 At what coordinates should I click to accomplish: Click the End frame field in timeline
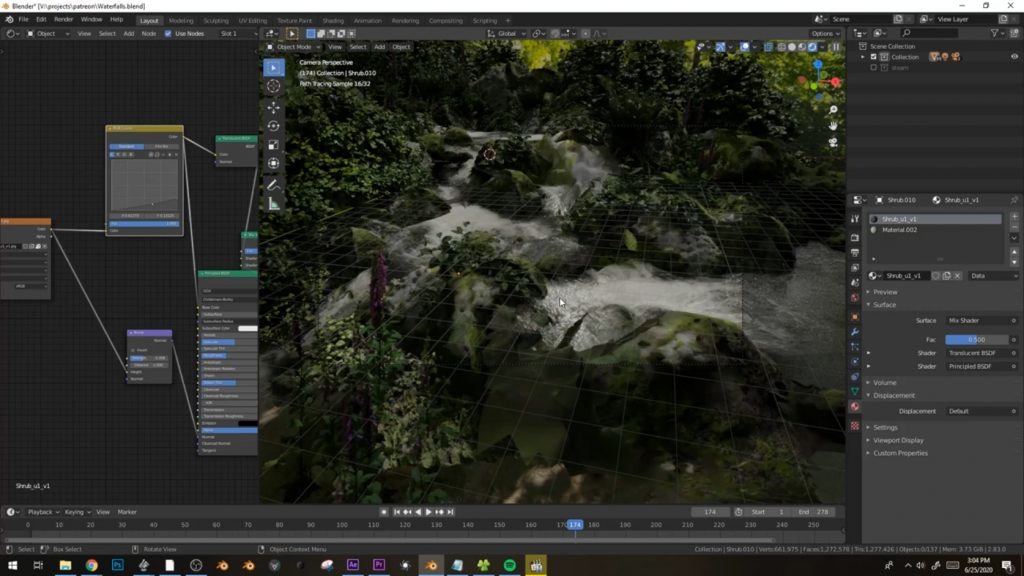coord(814,512)
